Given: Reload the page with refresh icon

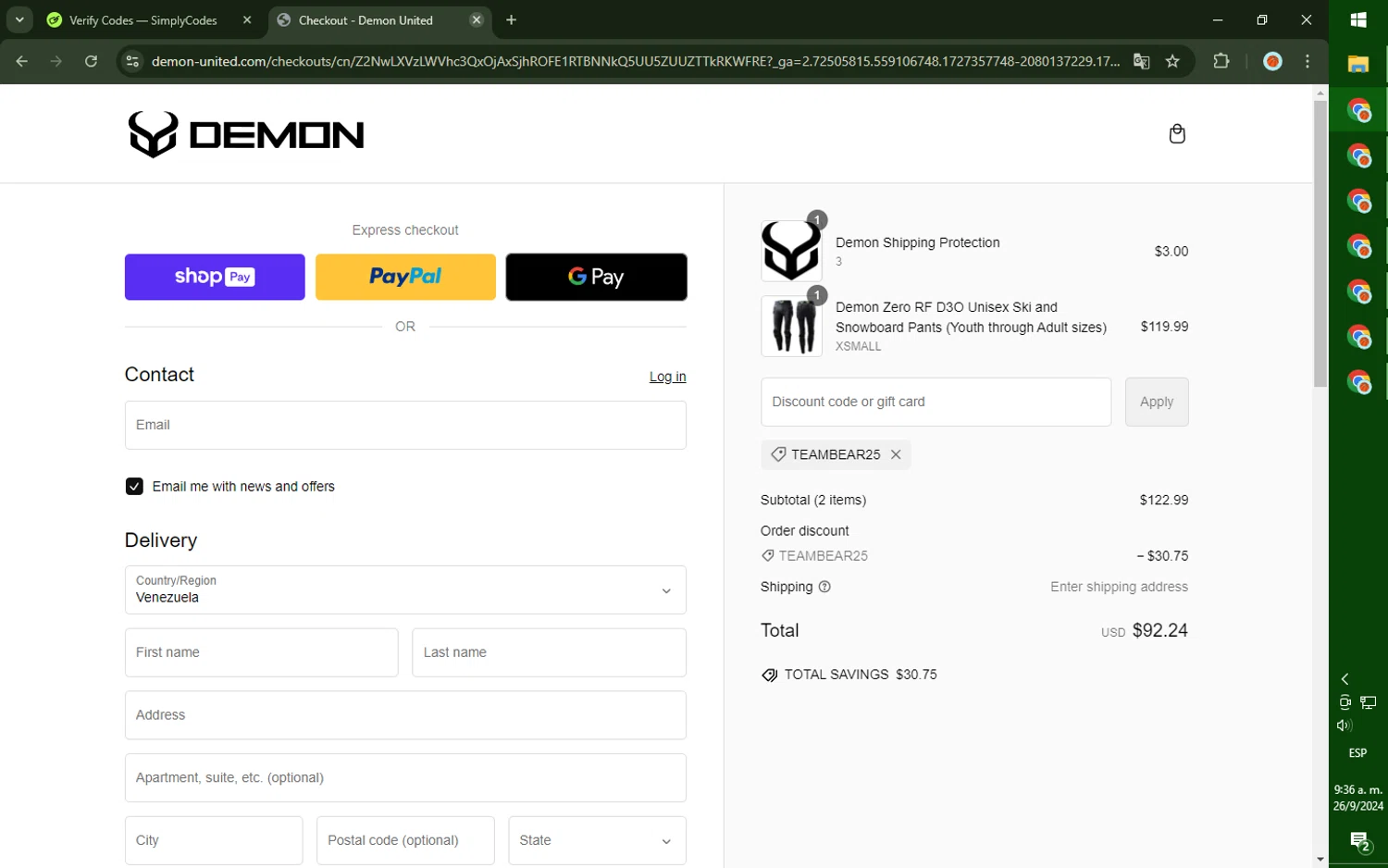Looking at the screenshot, I should click(91, 61).
